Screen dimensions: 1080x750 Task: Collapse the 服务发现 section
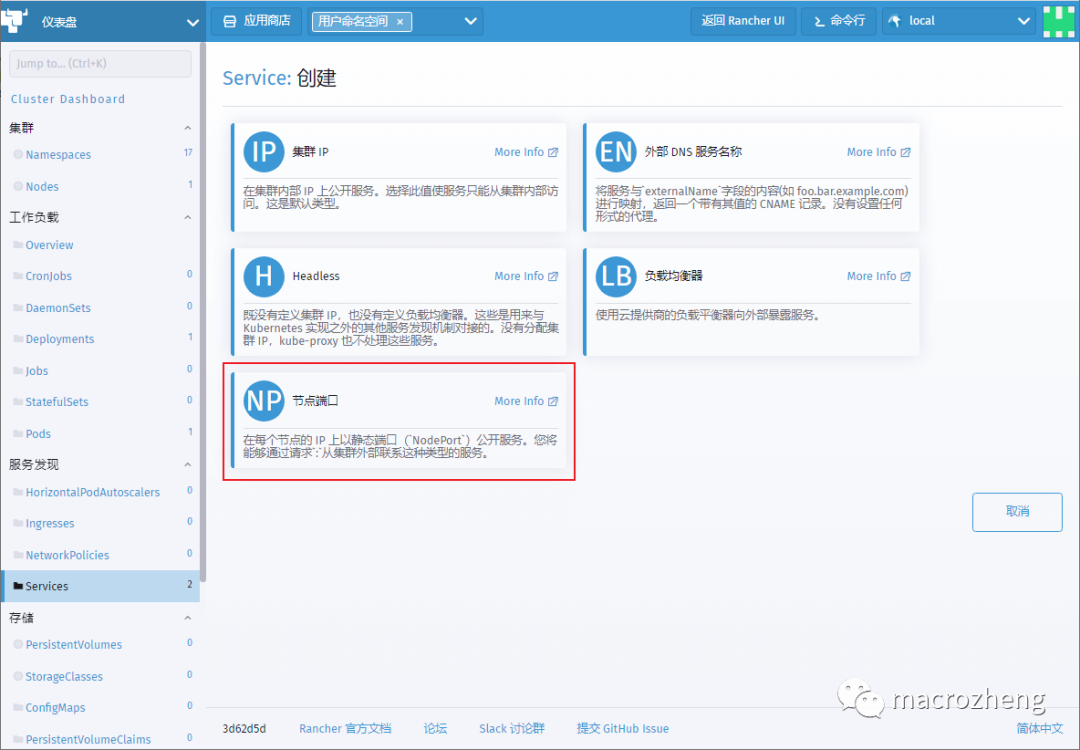tap(187, 465)
